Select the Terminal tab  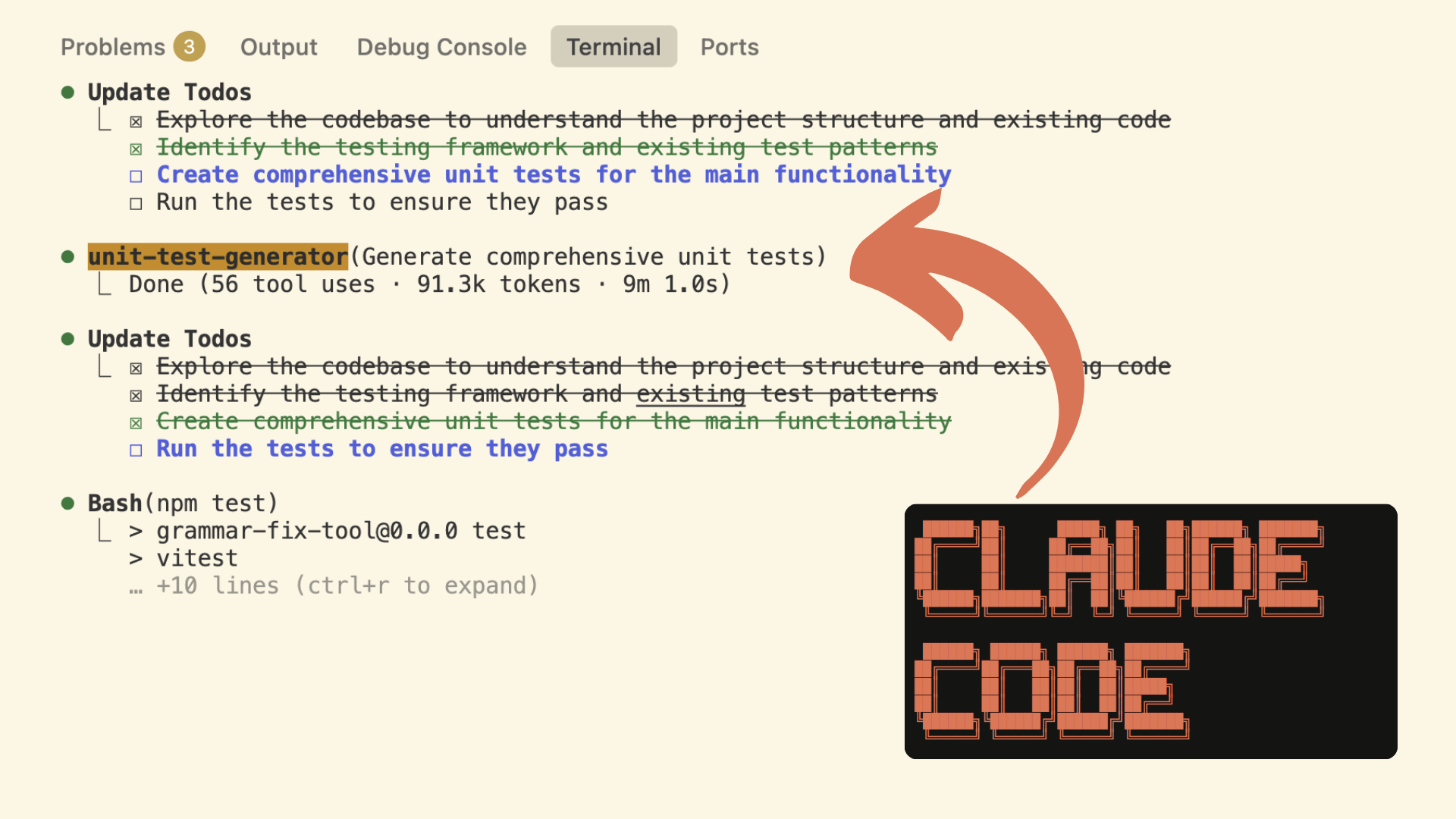(613, 47)
